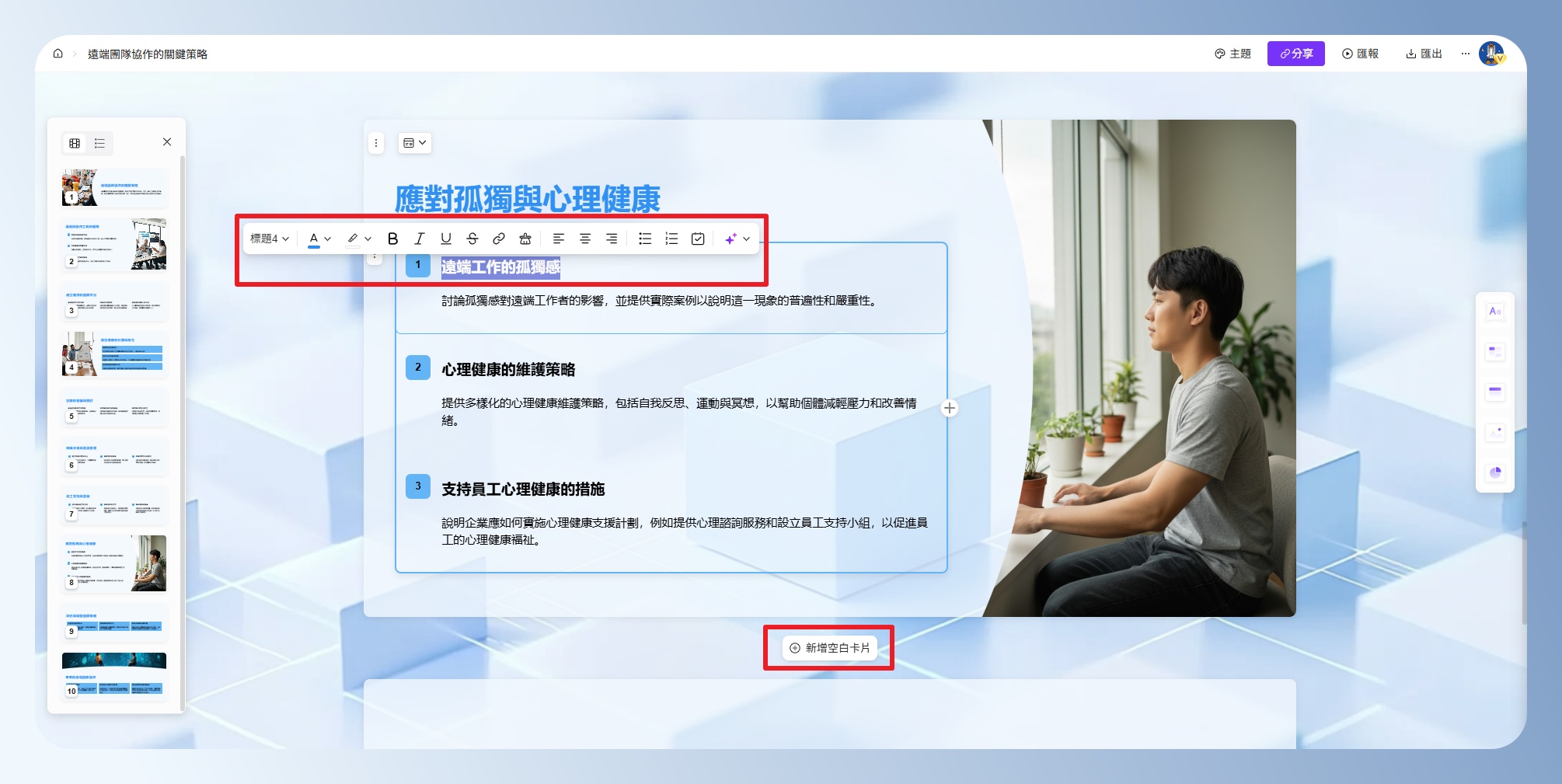Open the 標題4 heading style dropdown
Screen dimensions: 1562x784
click(x=269, y=239)
